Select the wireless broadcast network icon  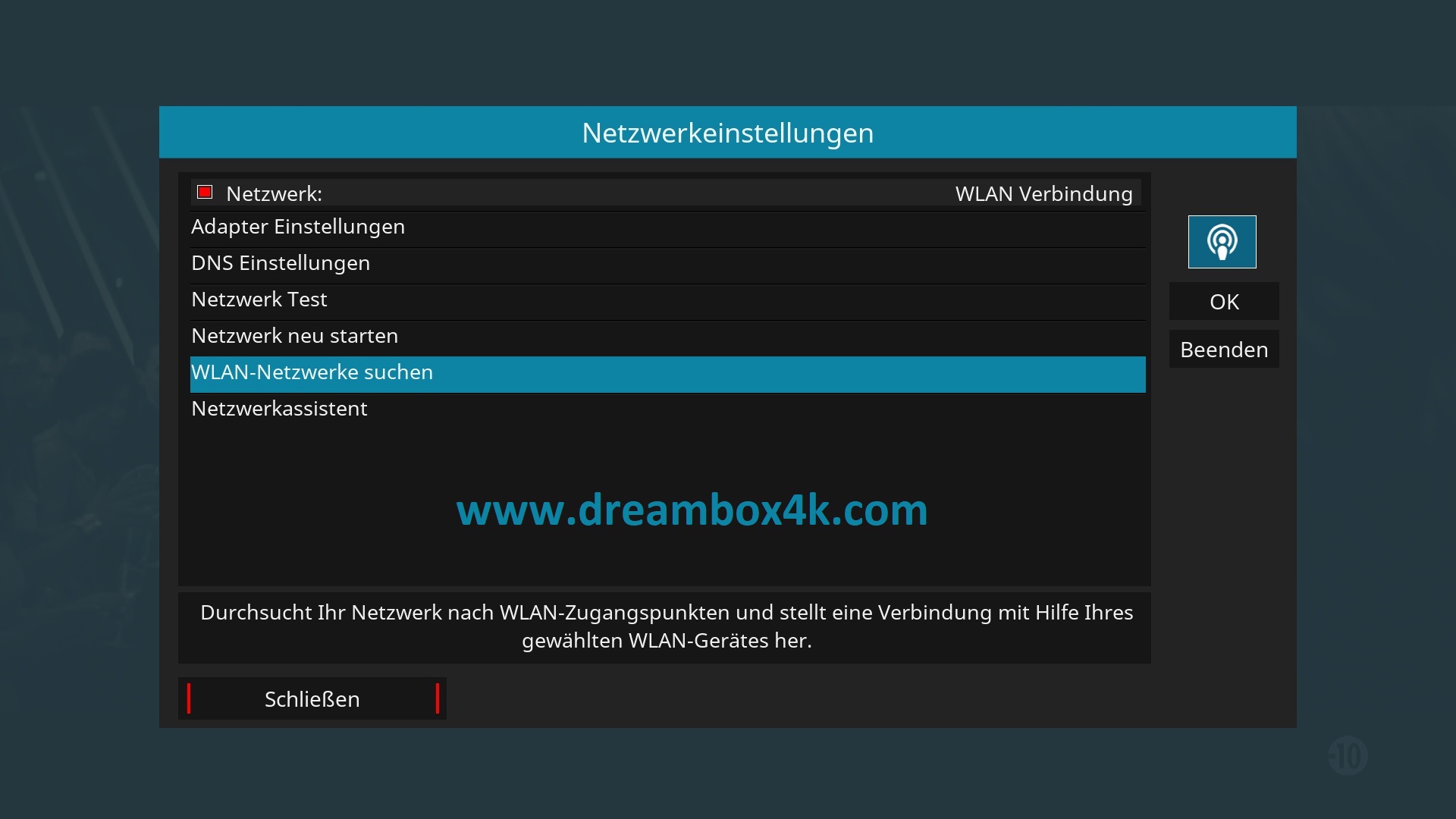pyautogui.click(x=1222, y=242)
